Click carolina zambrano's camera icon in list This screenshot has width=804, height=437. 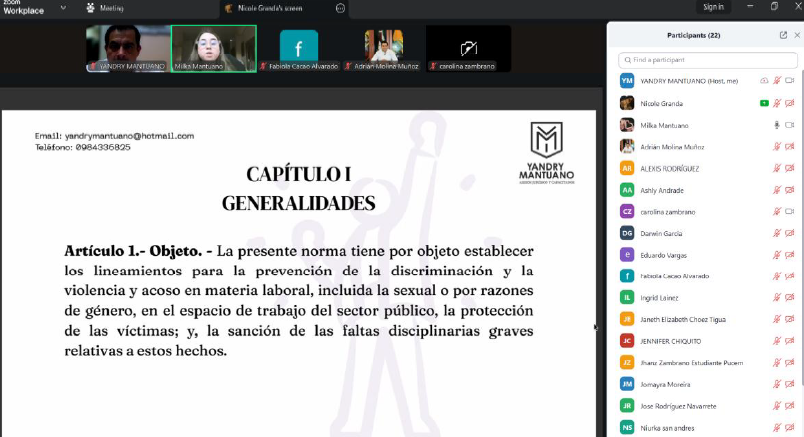point(789,211)
